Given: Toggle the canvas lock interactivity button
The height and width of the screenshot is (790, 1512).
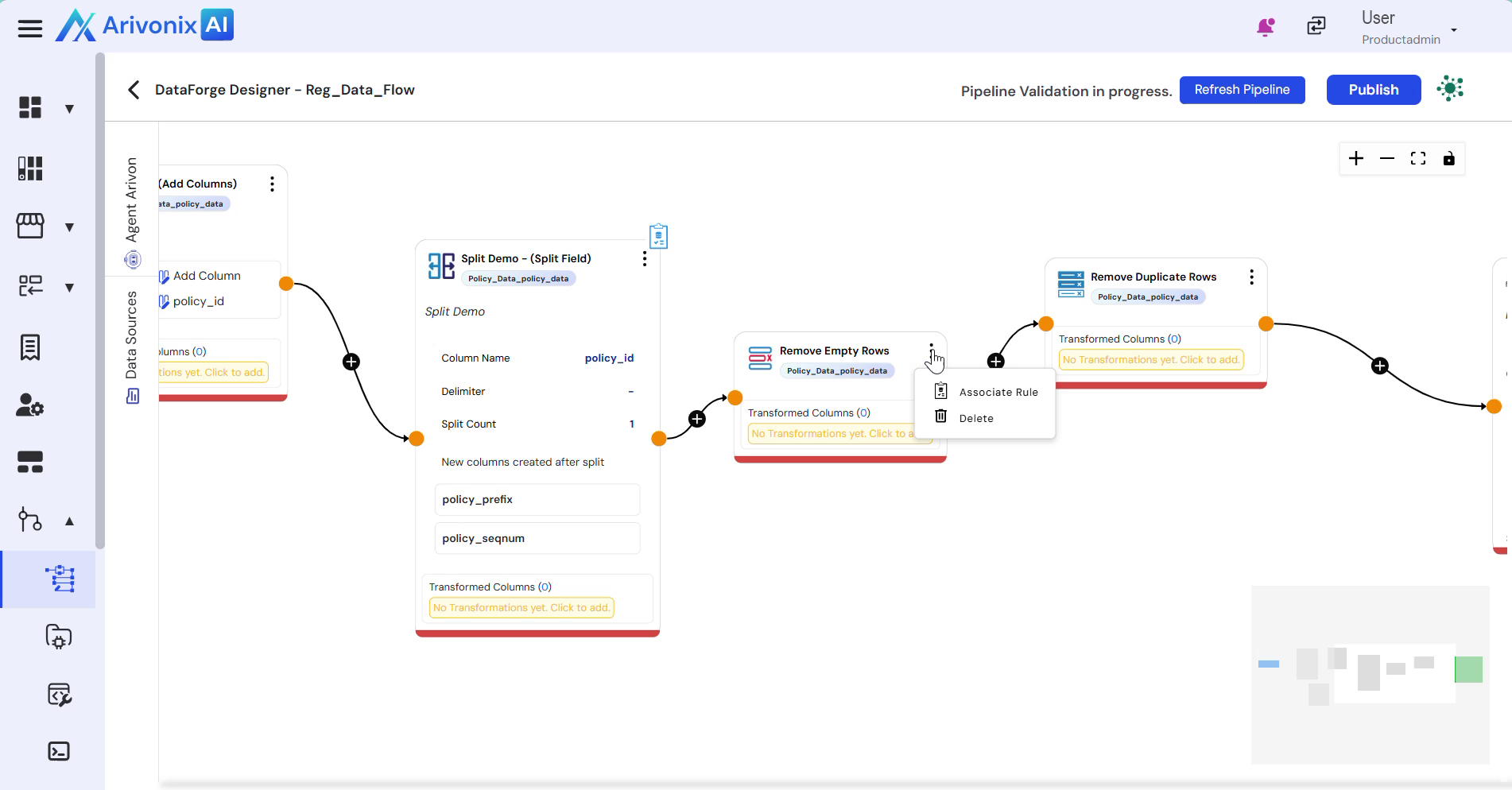Looking at the screenshot, I should 1449,159.
